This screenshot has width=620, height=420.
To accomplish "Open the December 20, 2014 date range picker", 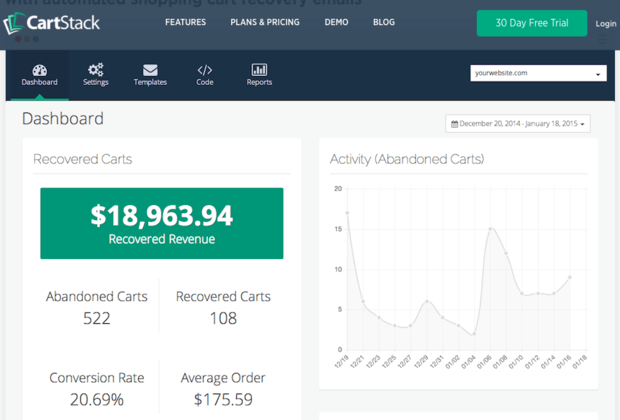I will point(518,124).
